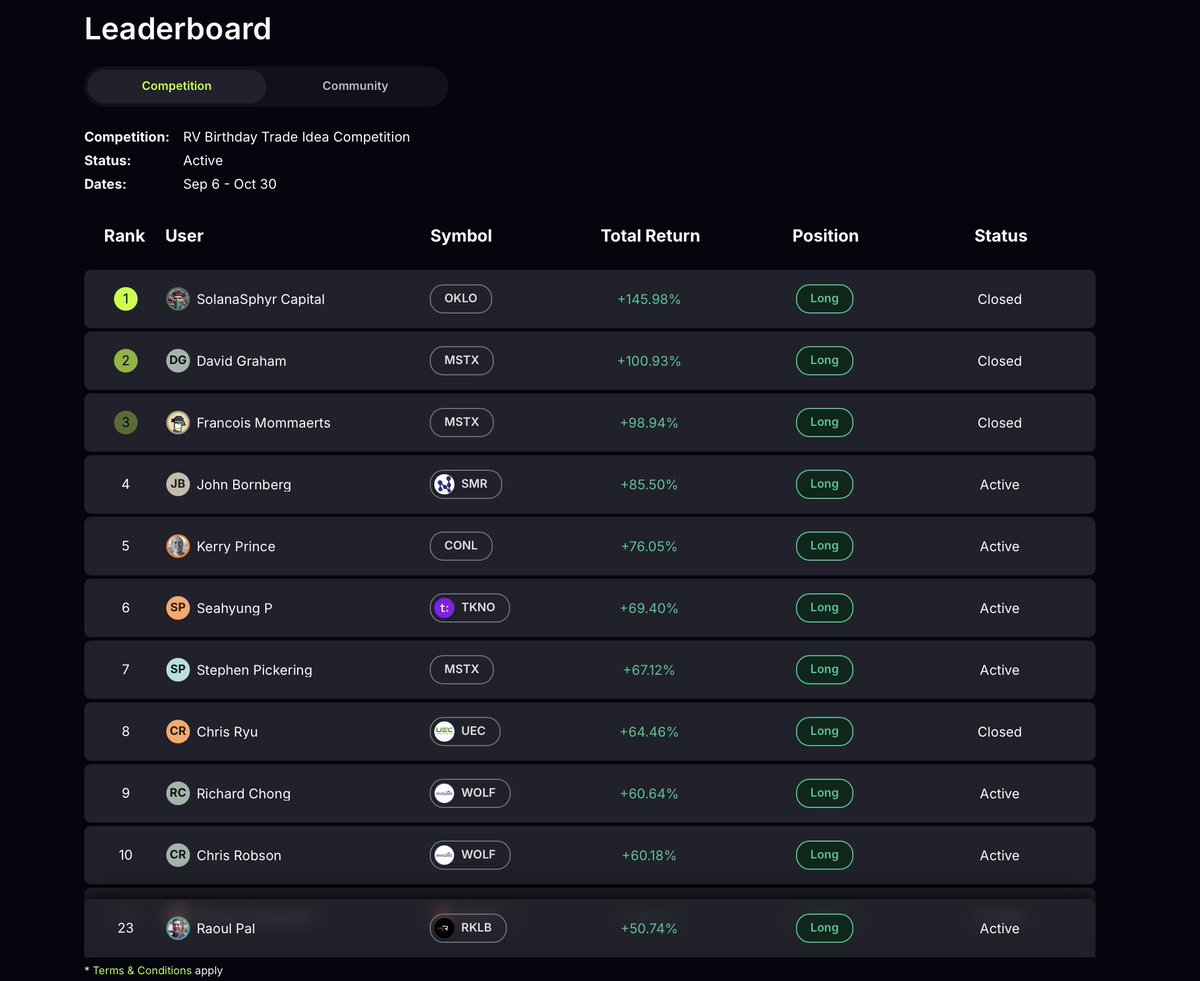Select the user name Francois Mommaerts

(x=263, y=423)
